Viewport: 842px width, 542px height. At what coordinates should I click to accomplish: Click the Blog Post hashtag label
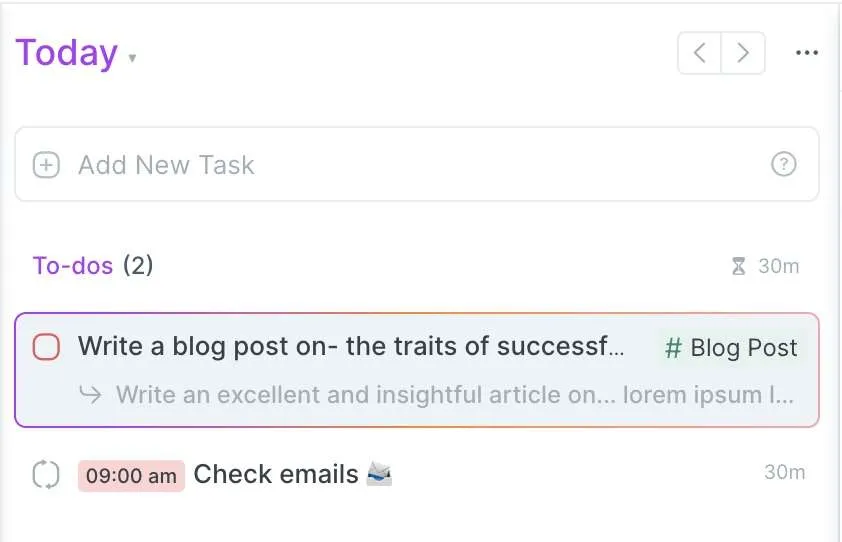(731, 348)
